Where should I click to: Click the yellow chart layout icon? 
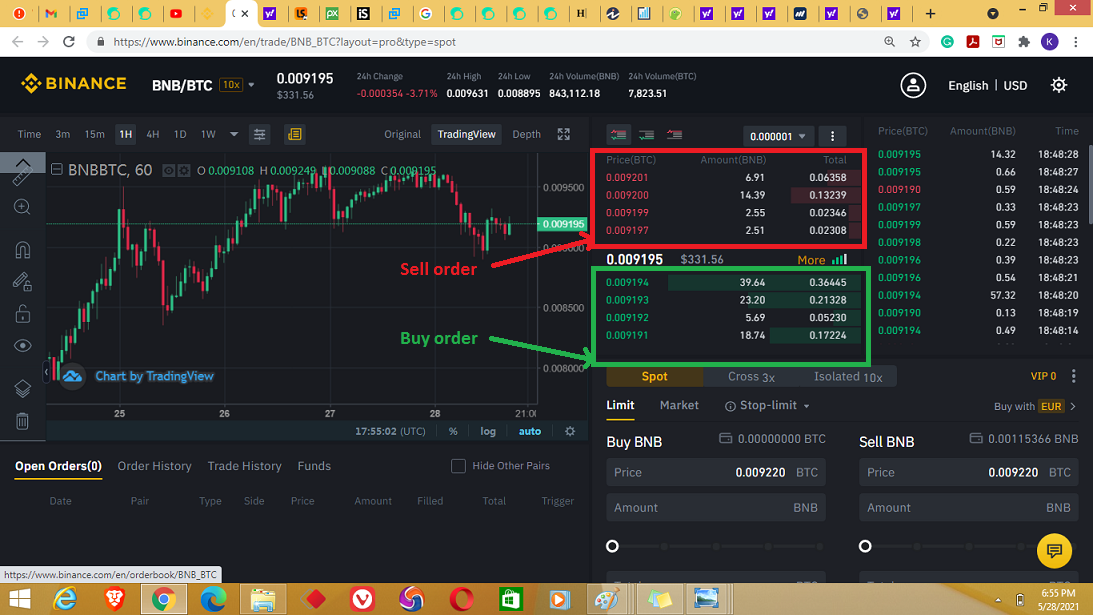(x=295, y=134)
